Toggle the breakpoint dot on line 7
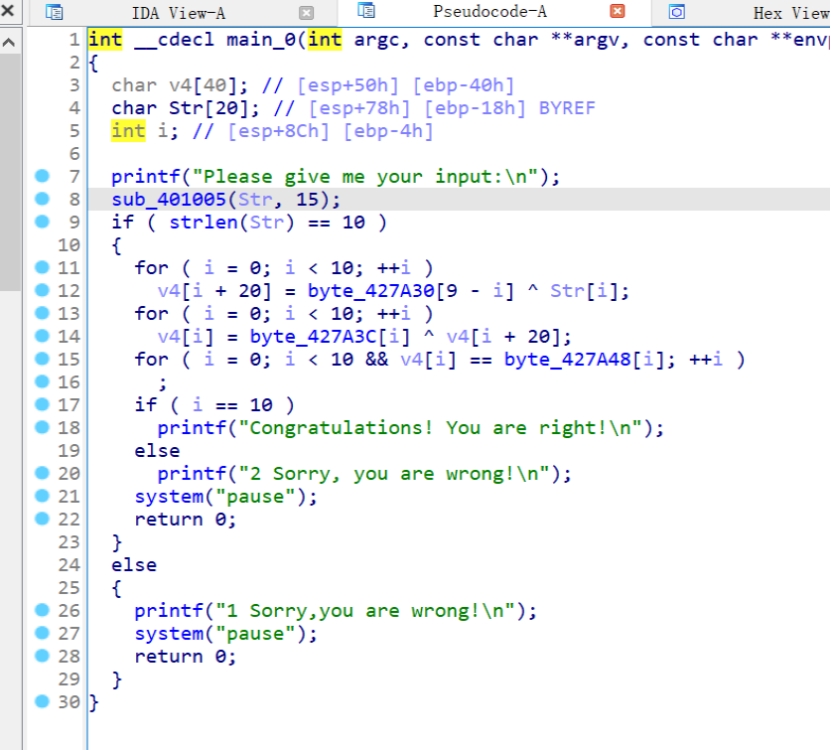Image resolution: width=831 pixels, height=750 pixels. point(42,176)
